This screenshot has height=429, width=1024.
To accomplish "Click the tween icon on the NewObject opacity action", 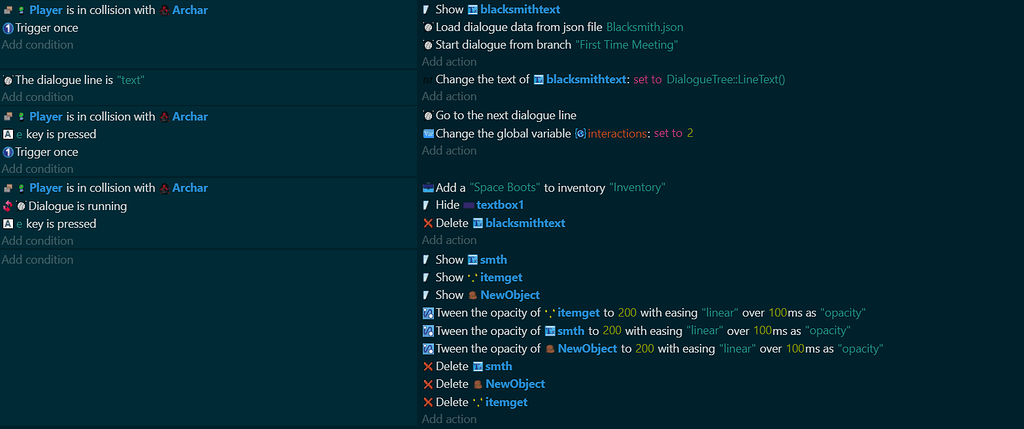I will 428,349.
